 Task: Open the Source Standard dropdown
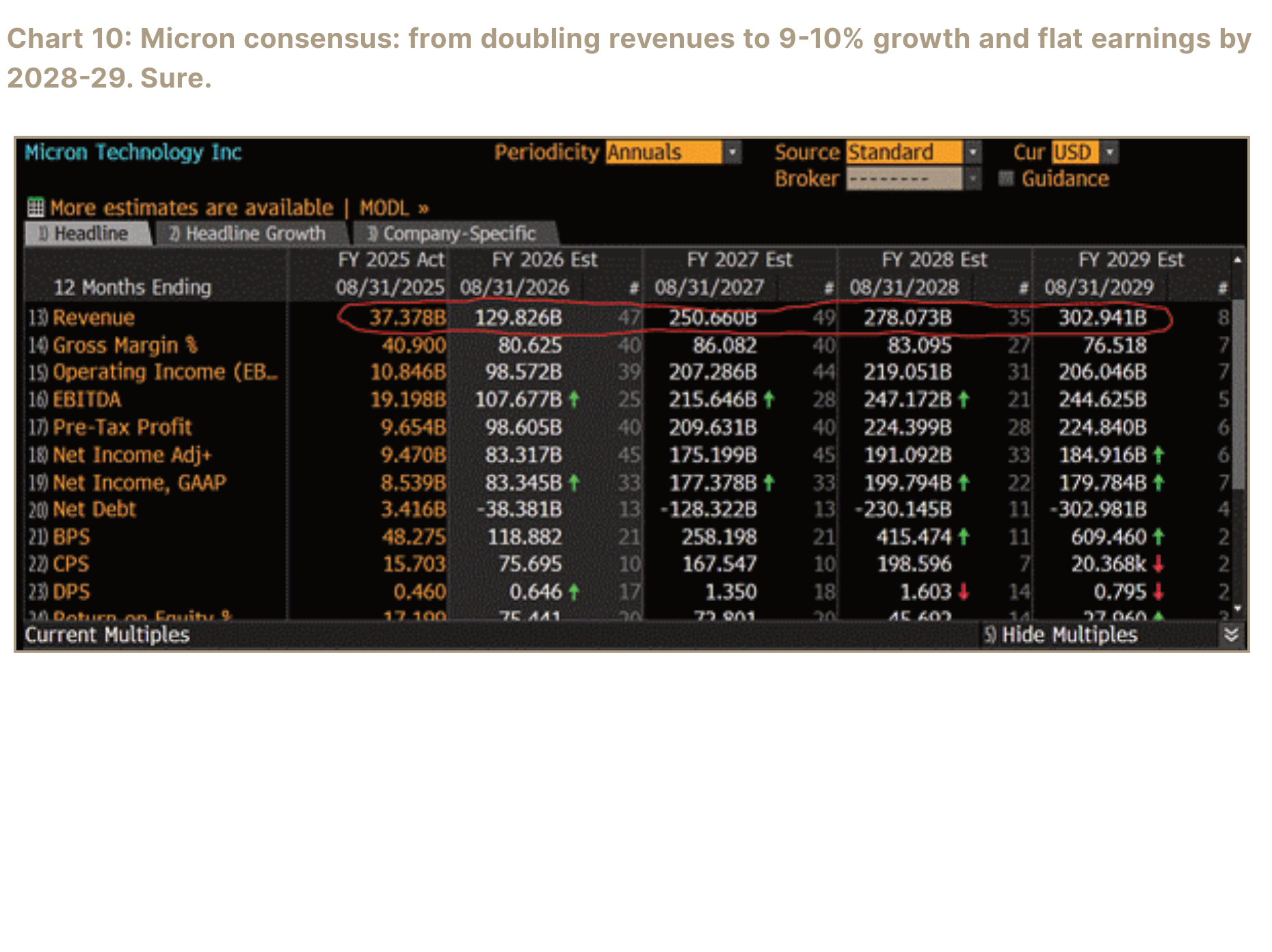[x=914, y=152]
